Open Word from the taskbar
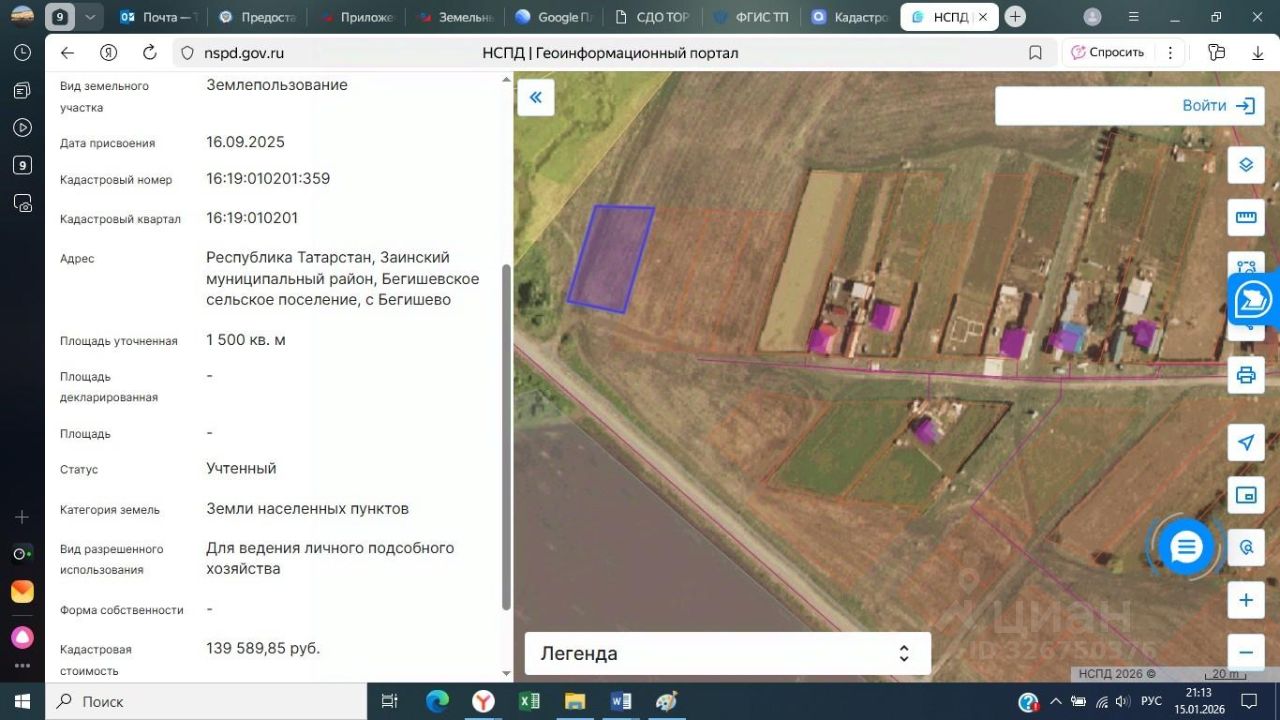This screenshot has width=1280, height=720. pos(621,701)
